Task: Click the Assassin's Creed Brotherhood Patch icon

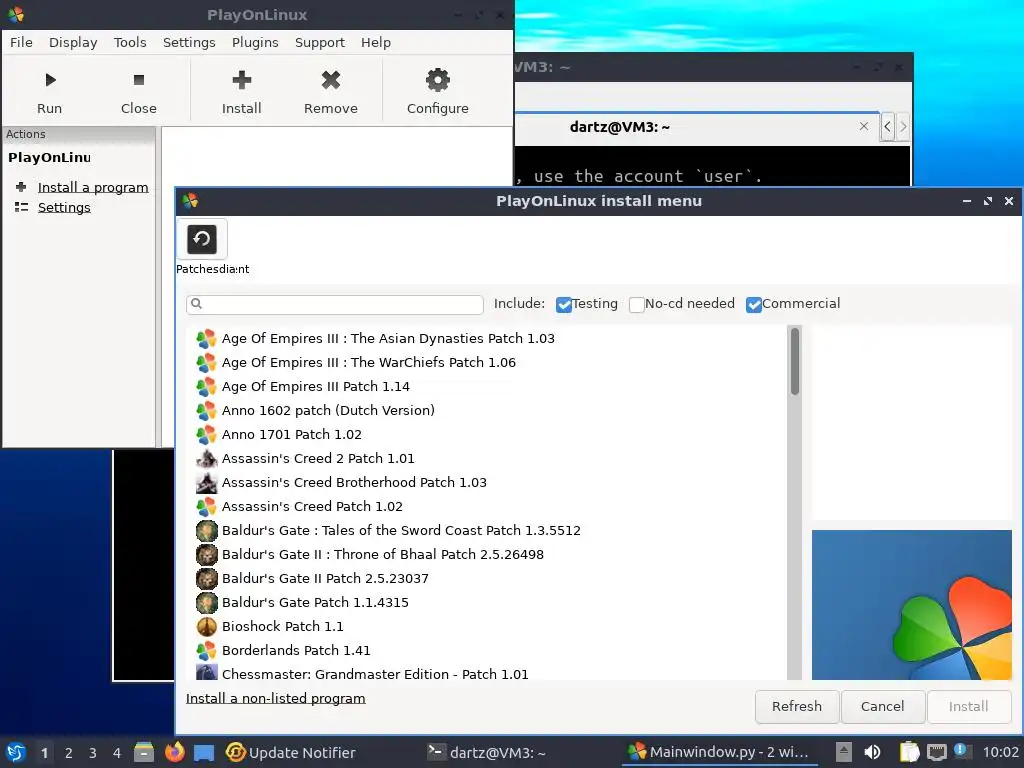Action: point(206,483)
